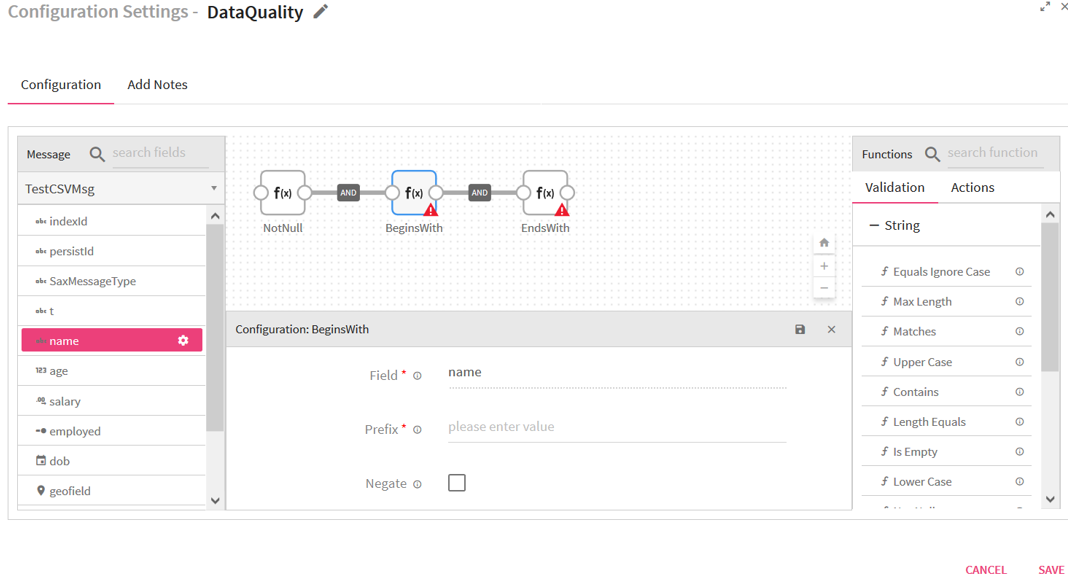Click the CANCEL button

tap(986, 570)
